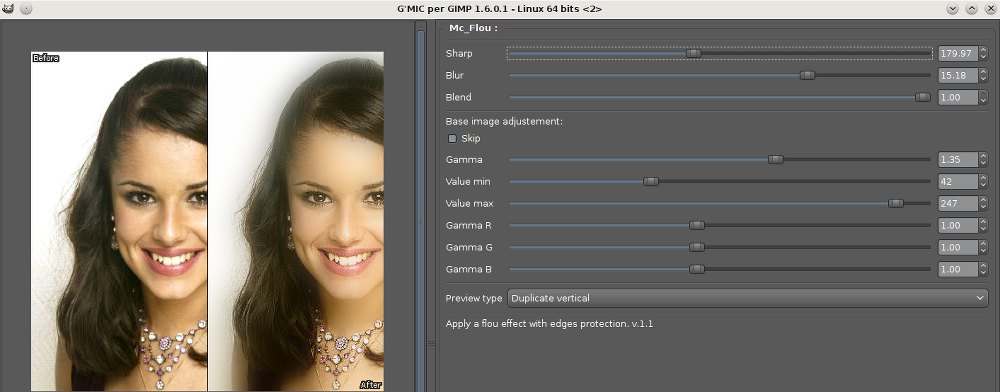Open the Preview type dropdown
Viewport: 1000px width, 392px height.
click(x=748, y=298)
